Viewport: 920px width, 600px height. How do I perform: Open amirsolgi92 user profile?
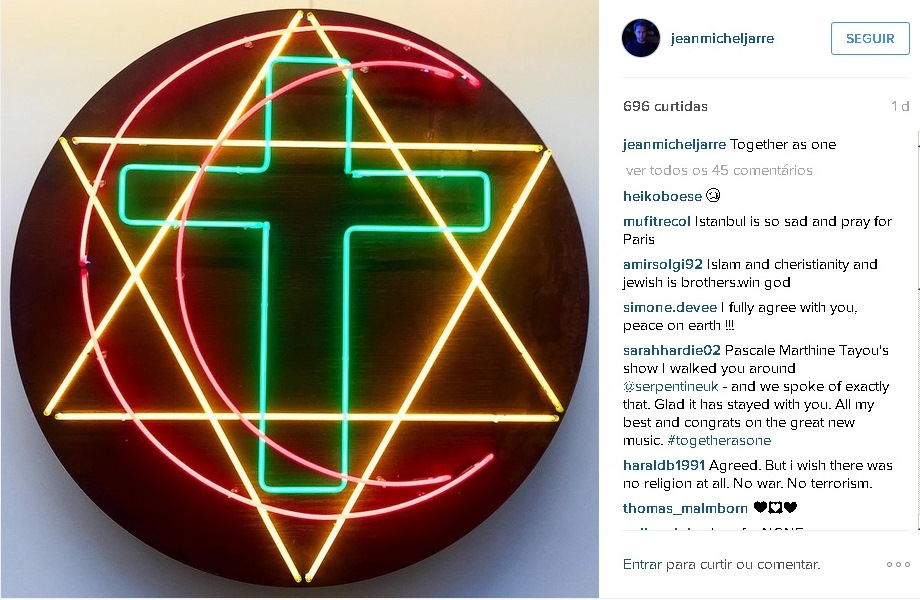pos(662,265)
